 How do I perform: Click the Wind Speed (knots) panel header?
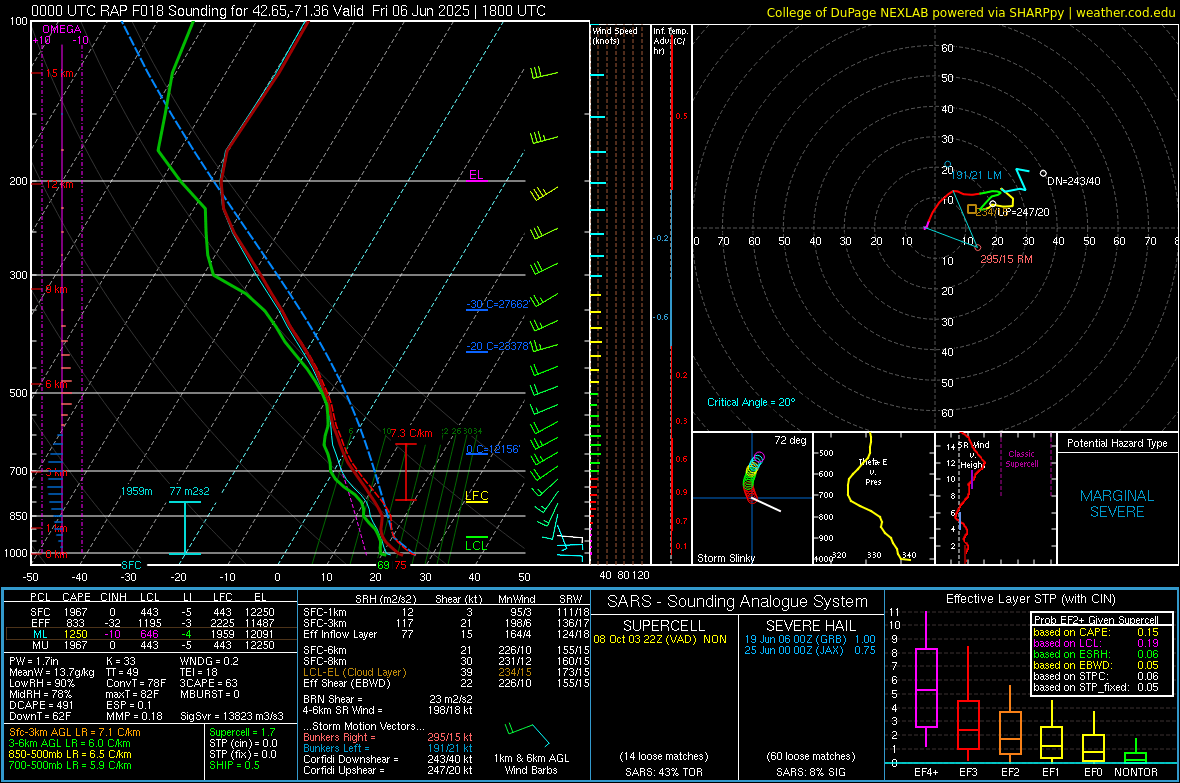[615, 35]
